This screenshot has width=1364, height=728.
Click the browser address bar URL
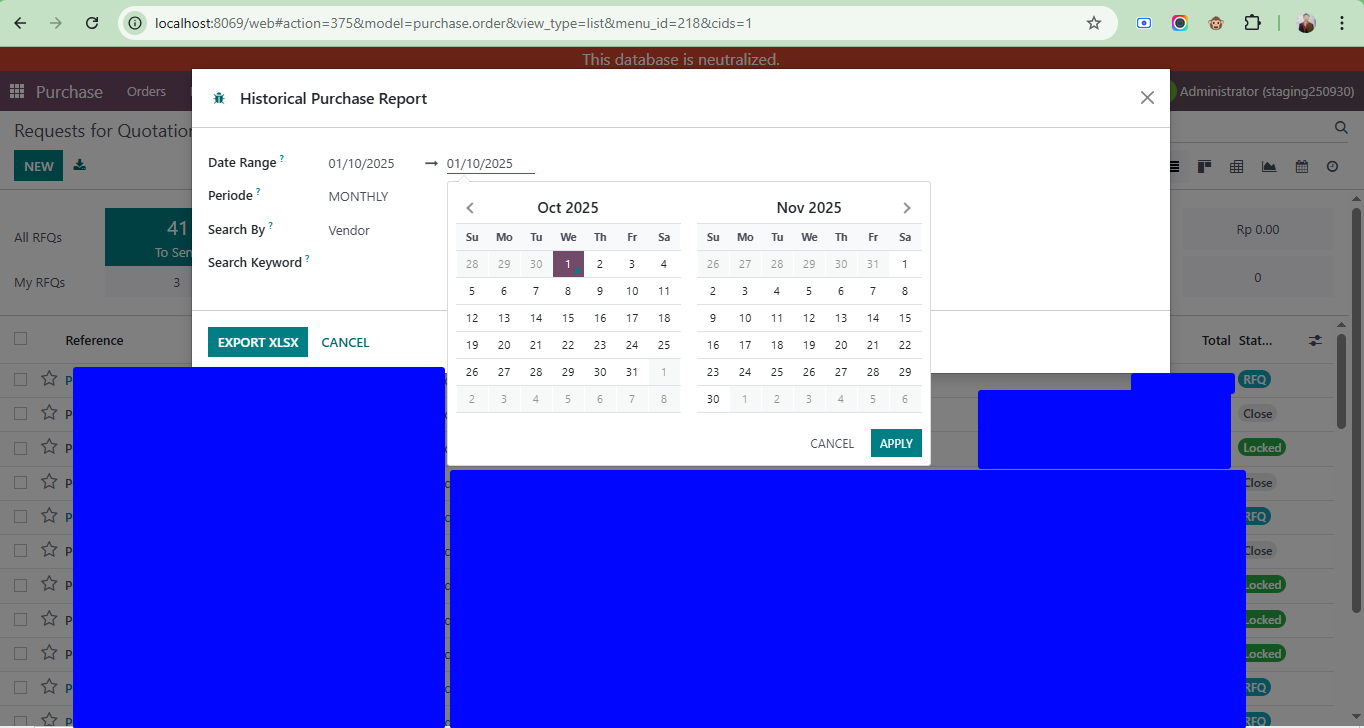coord(453,23)
